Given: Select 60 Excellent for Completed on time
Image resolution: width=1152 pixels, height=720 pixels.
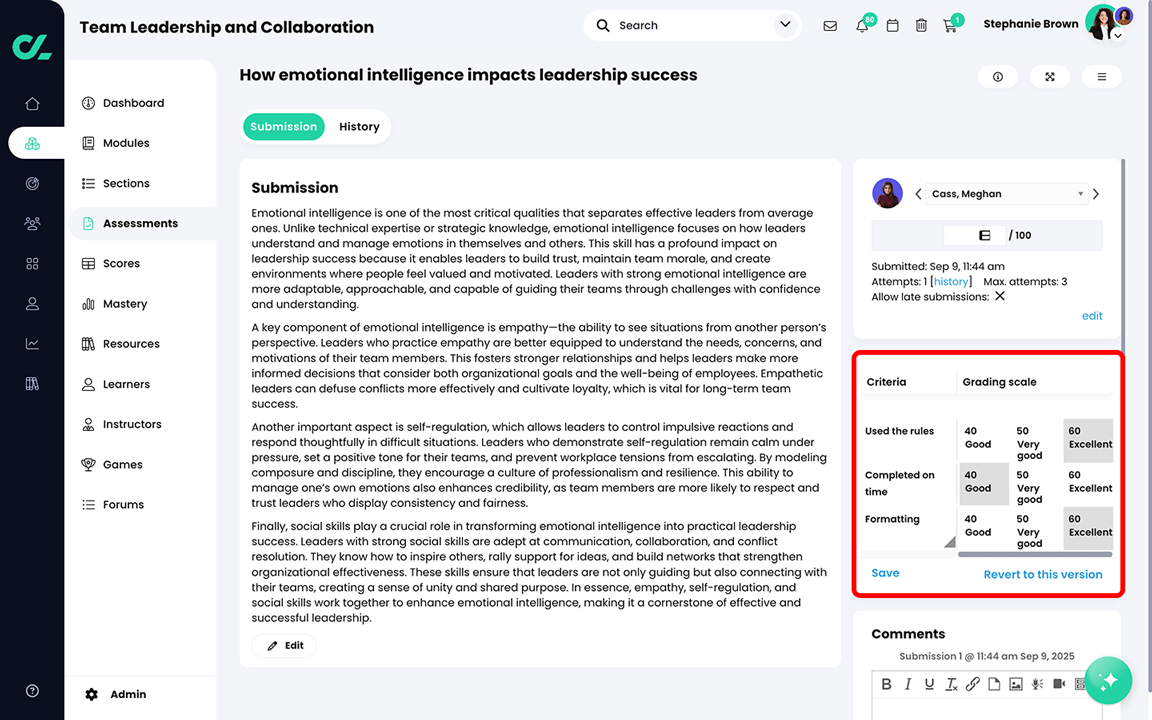Looking at the screenshot, I should (1088, 483).
